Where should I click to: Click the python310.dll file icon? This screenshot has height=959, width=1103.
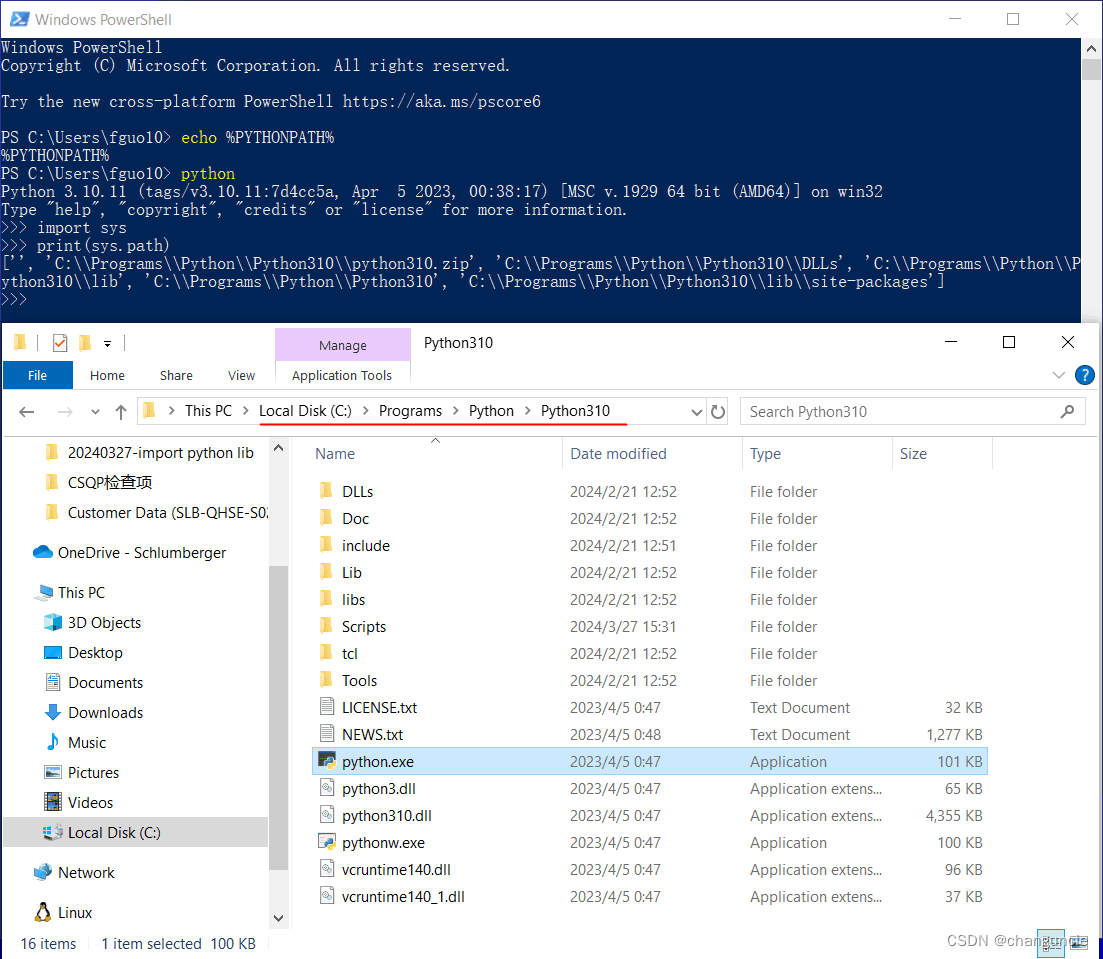(326, 815)
